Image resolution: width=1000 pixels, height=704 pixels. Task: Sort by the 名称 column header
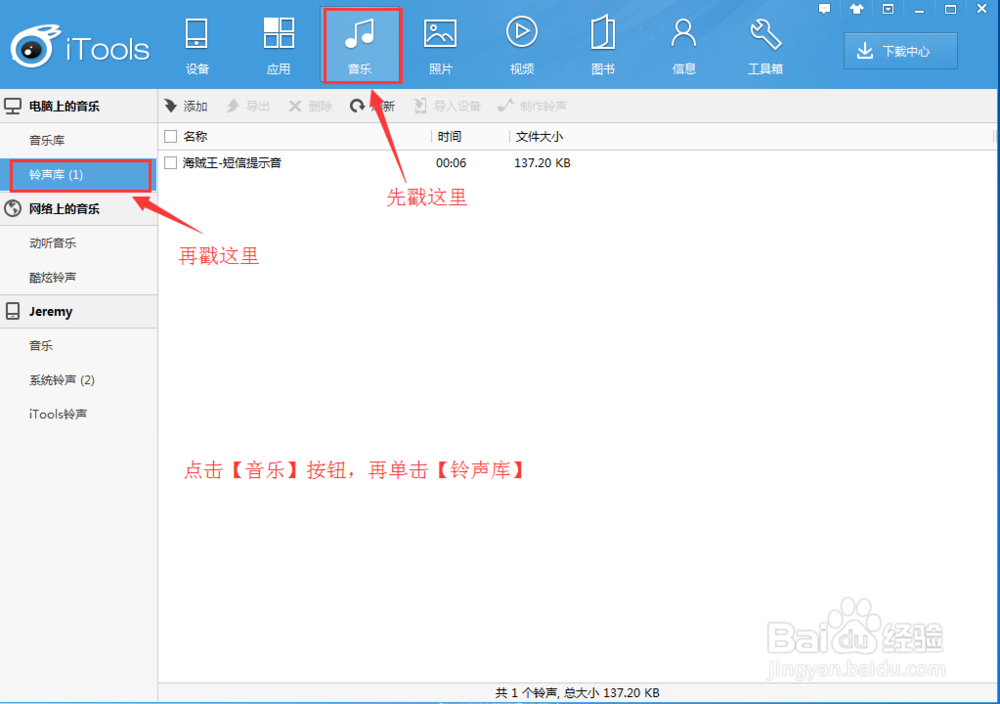point(197,136)
